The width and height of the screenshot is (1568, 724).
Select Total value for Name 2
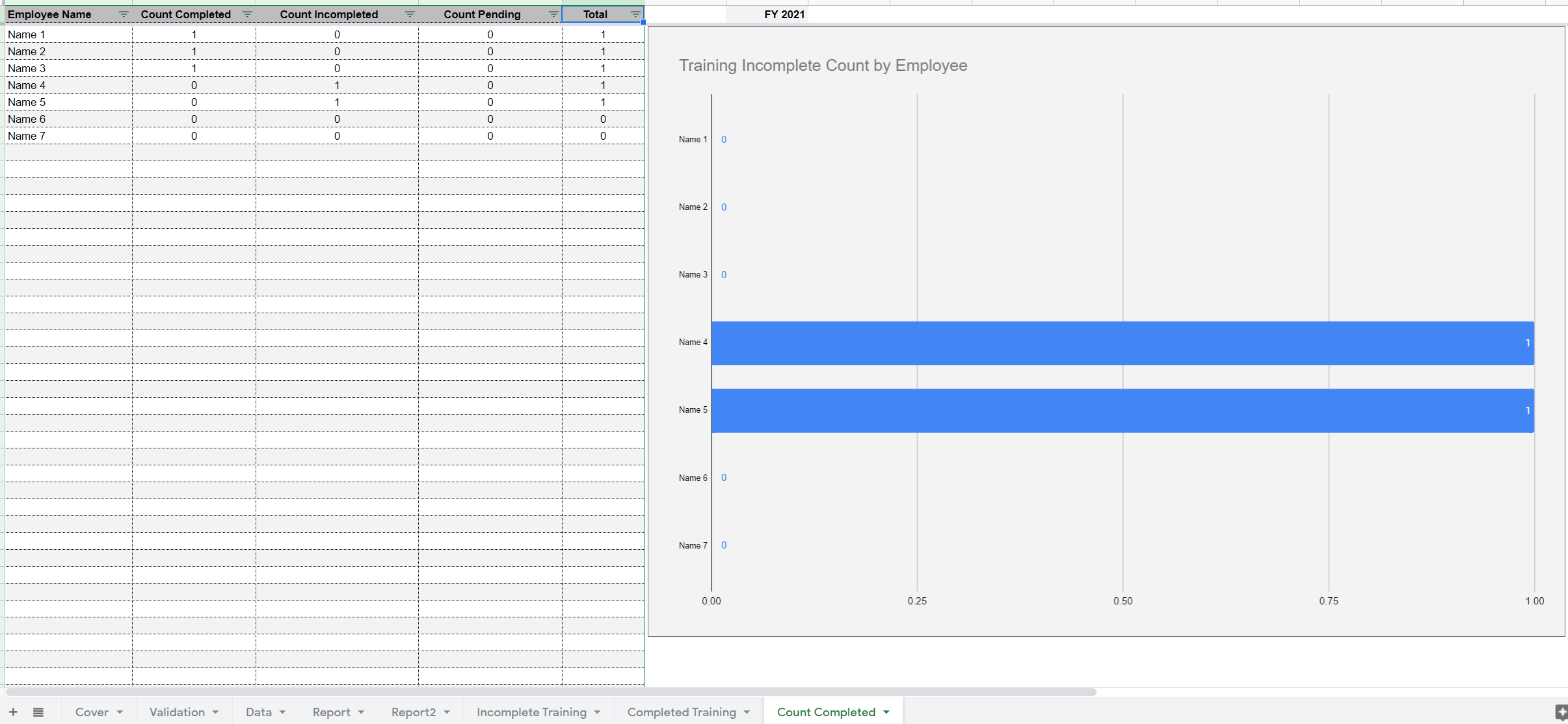point(603,51)
